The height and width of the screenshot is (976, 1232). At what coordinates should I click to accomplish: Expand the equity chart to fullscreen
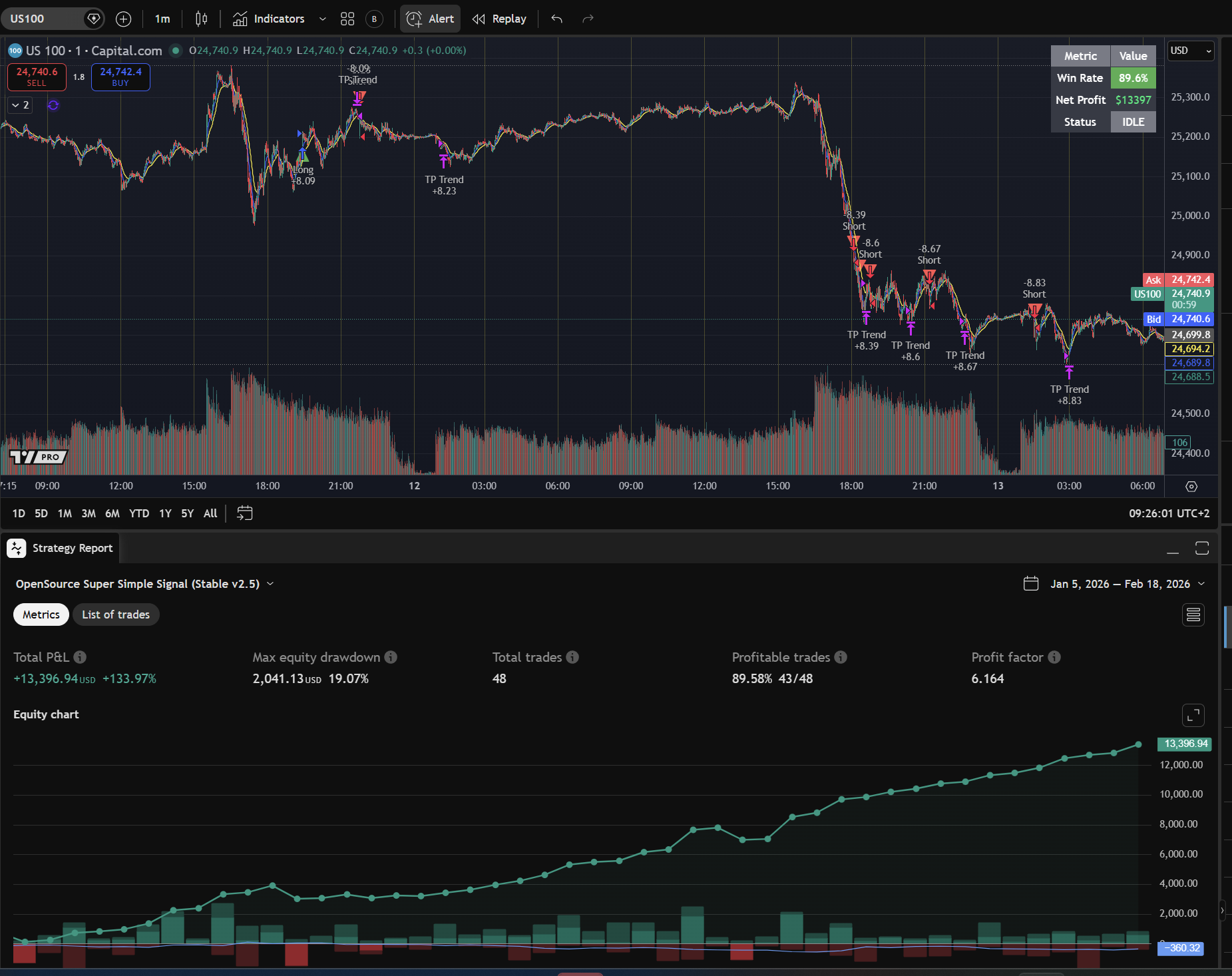click(x=1193, y=715)
